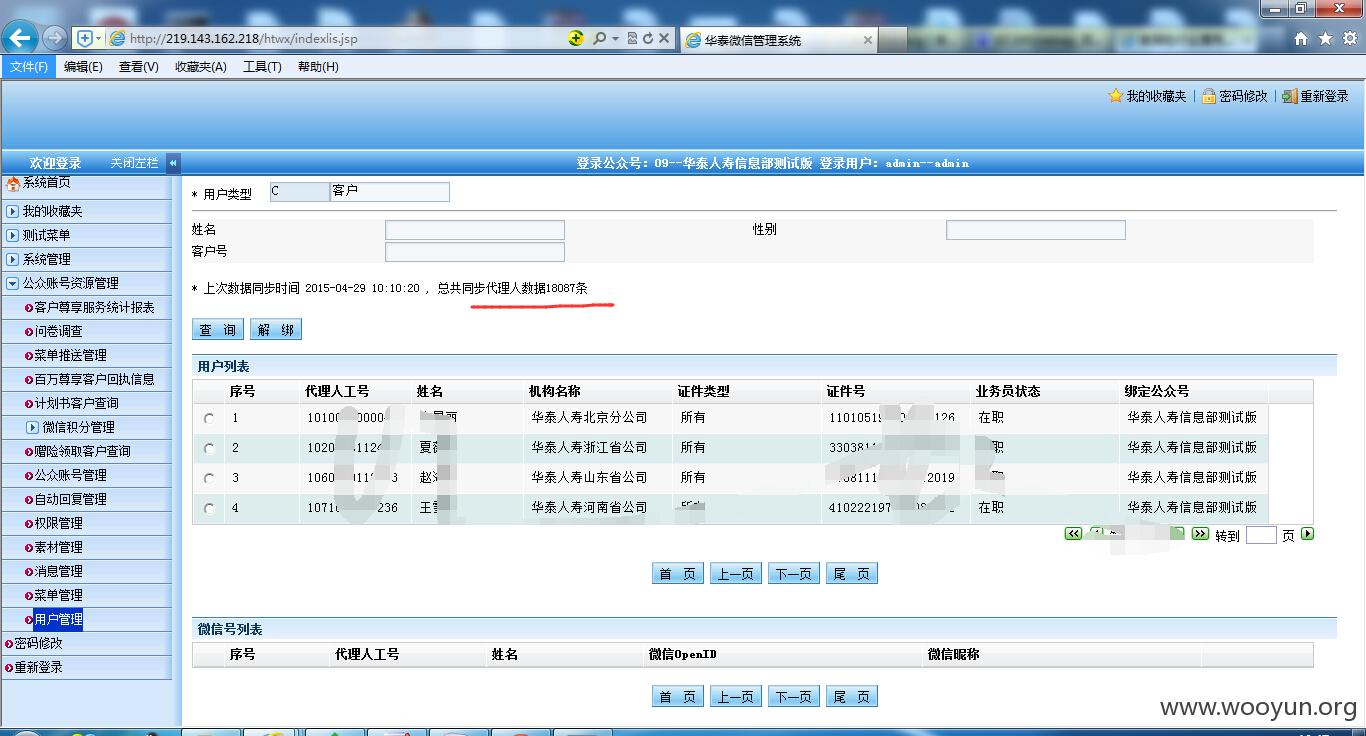Open the 文件(F) menu
This screenshot has width=1366, height=736.
(x=29, y=67)
